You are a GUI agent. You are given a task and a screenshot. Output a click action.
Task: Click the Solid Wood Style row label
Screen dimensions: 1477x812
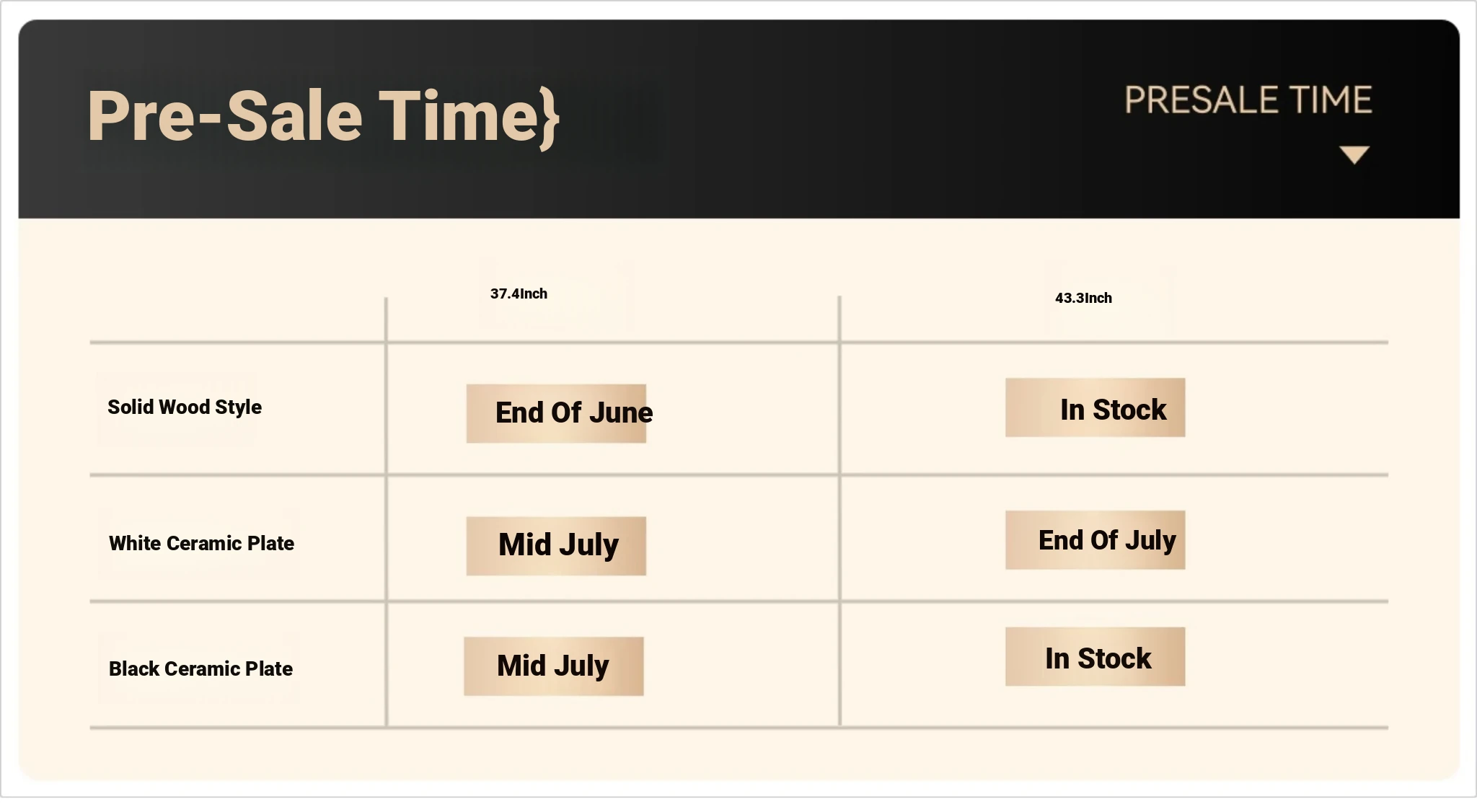(185, 407)
